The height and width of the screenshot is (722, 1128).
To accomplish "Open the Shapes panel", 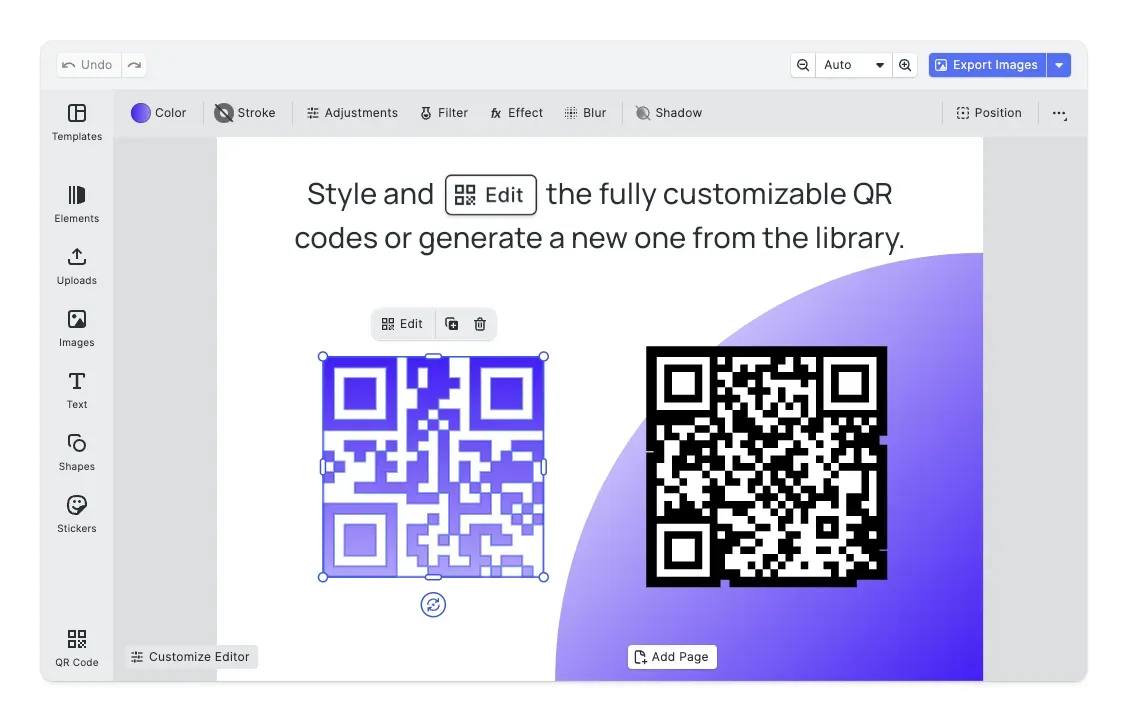I will click(76, 452).
